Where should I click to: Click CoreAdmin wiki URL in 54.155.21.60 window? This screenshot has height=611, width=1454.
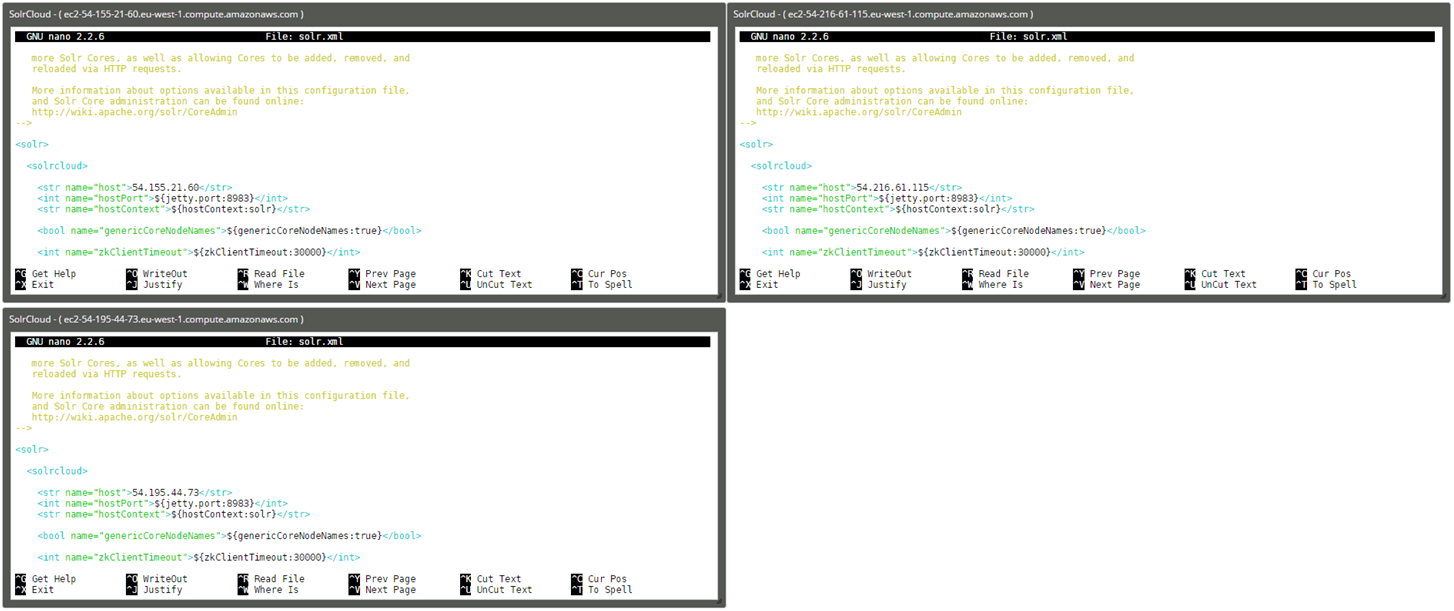(134, 112)
